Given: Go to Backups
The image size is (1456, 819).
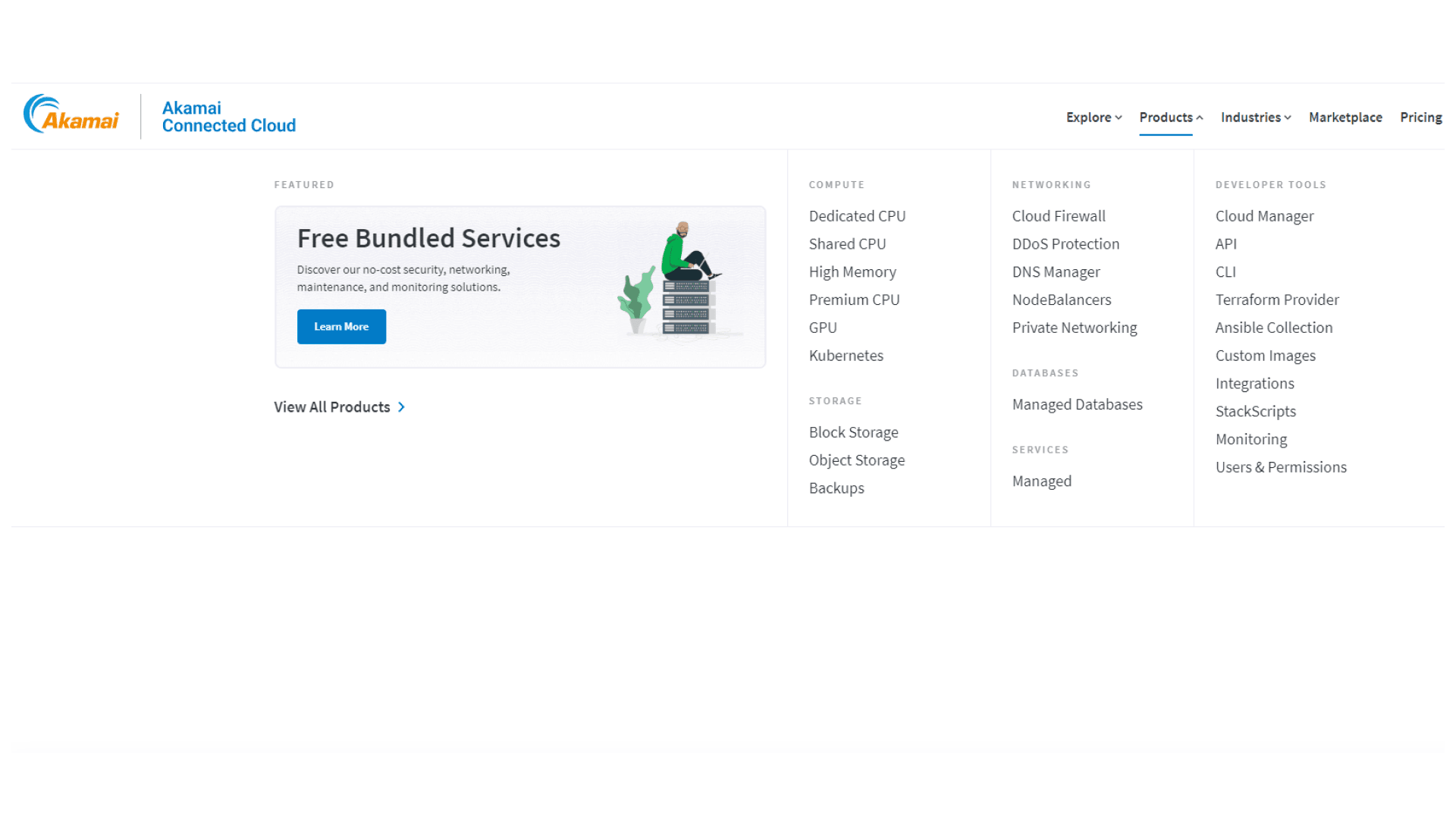Looking at the screenshot, I should [836, 488].
